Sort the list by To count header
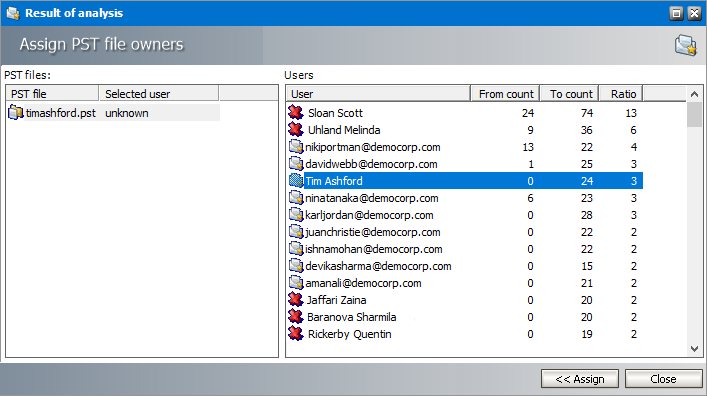This screenshot has height=396, width=707. (x=570, y=94)
